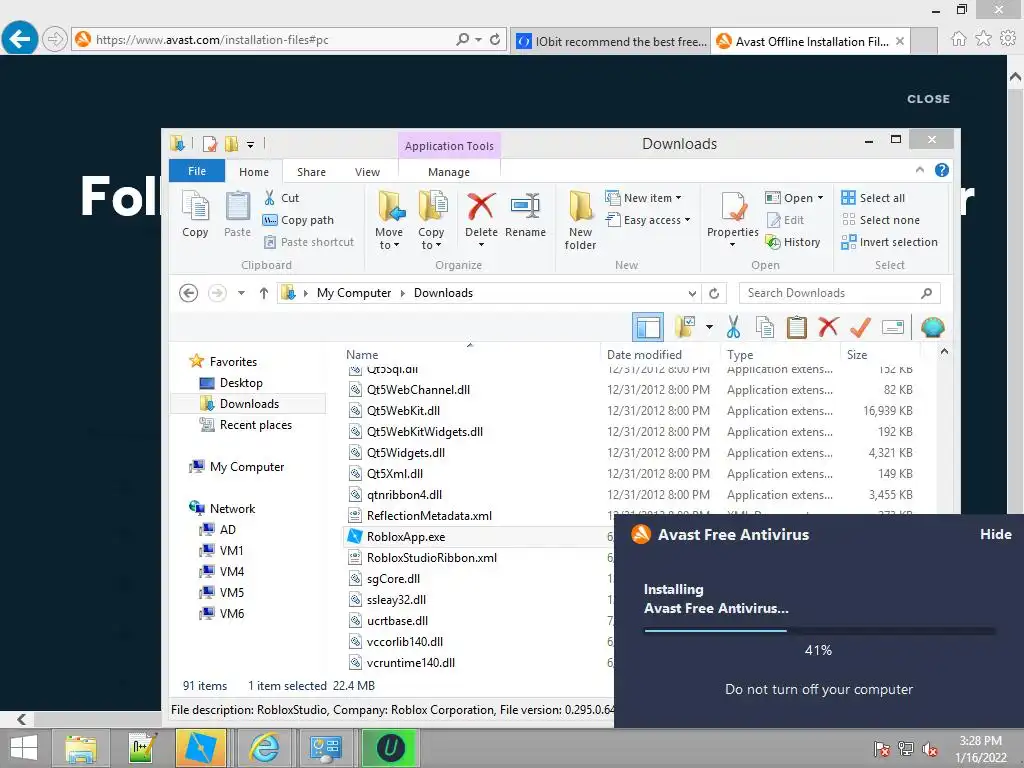Expand the Open button dropdown

click(x=820, y=198)
